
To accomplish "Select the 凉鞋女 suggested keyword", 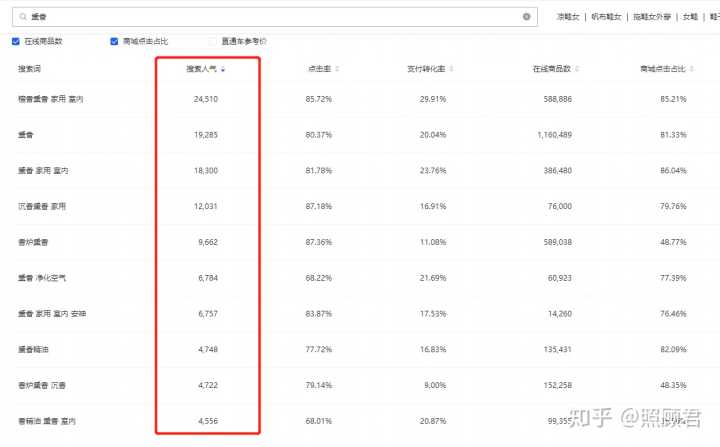I will click(568, 17).
